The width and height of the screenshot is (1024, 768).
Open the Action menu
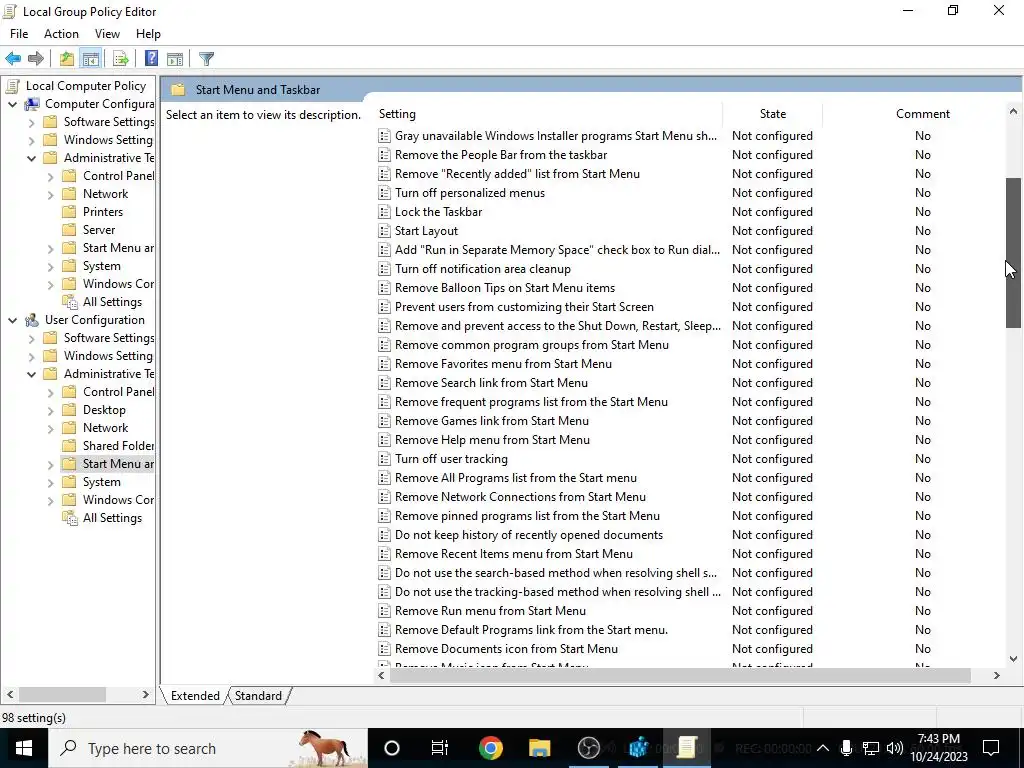click(61, 34)
